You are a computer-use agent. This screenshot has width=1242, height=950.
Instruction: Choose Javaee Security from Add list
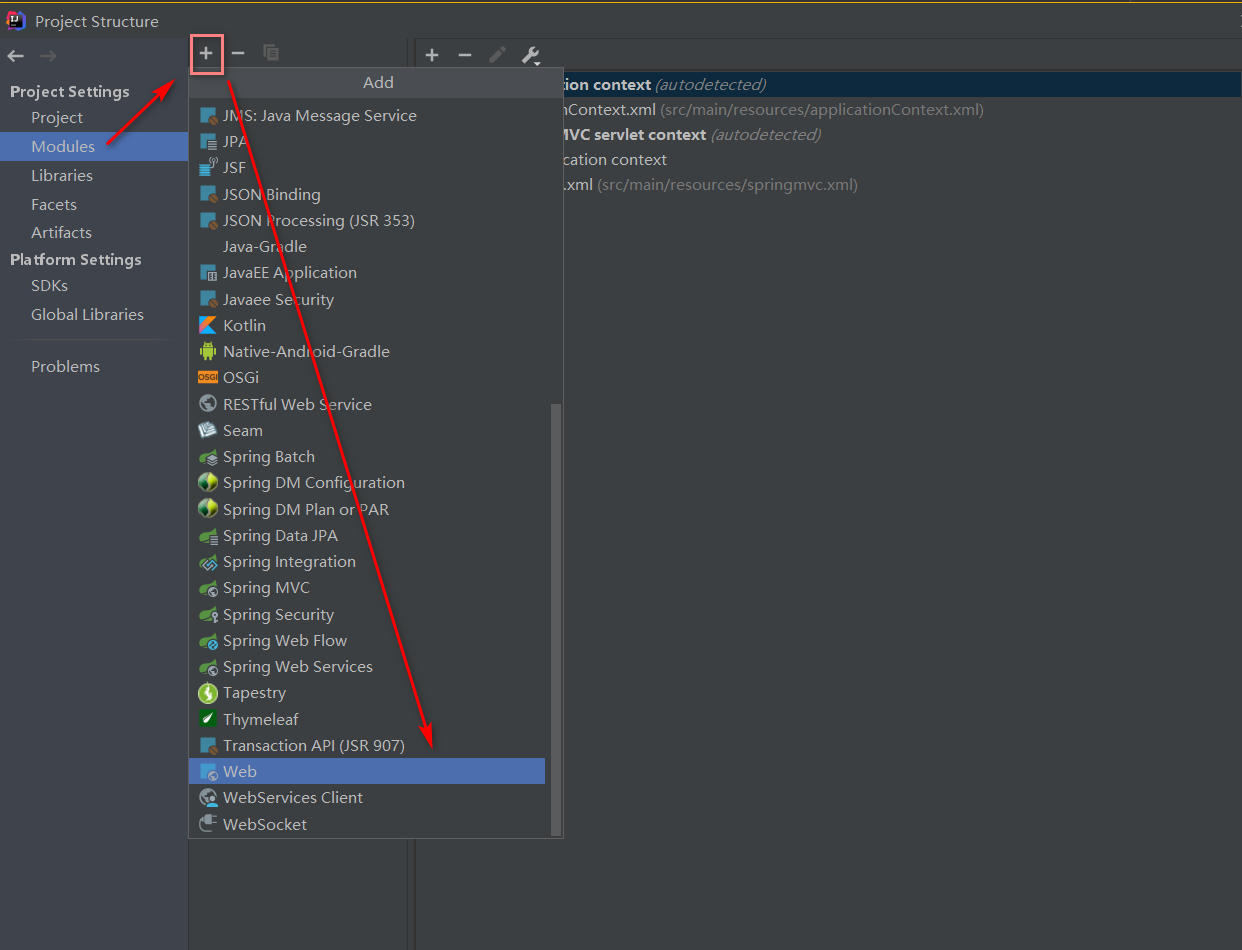(368, 299)
